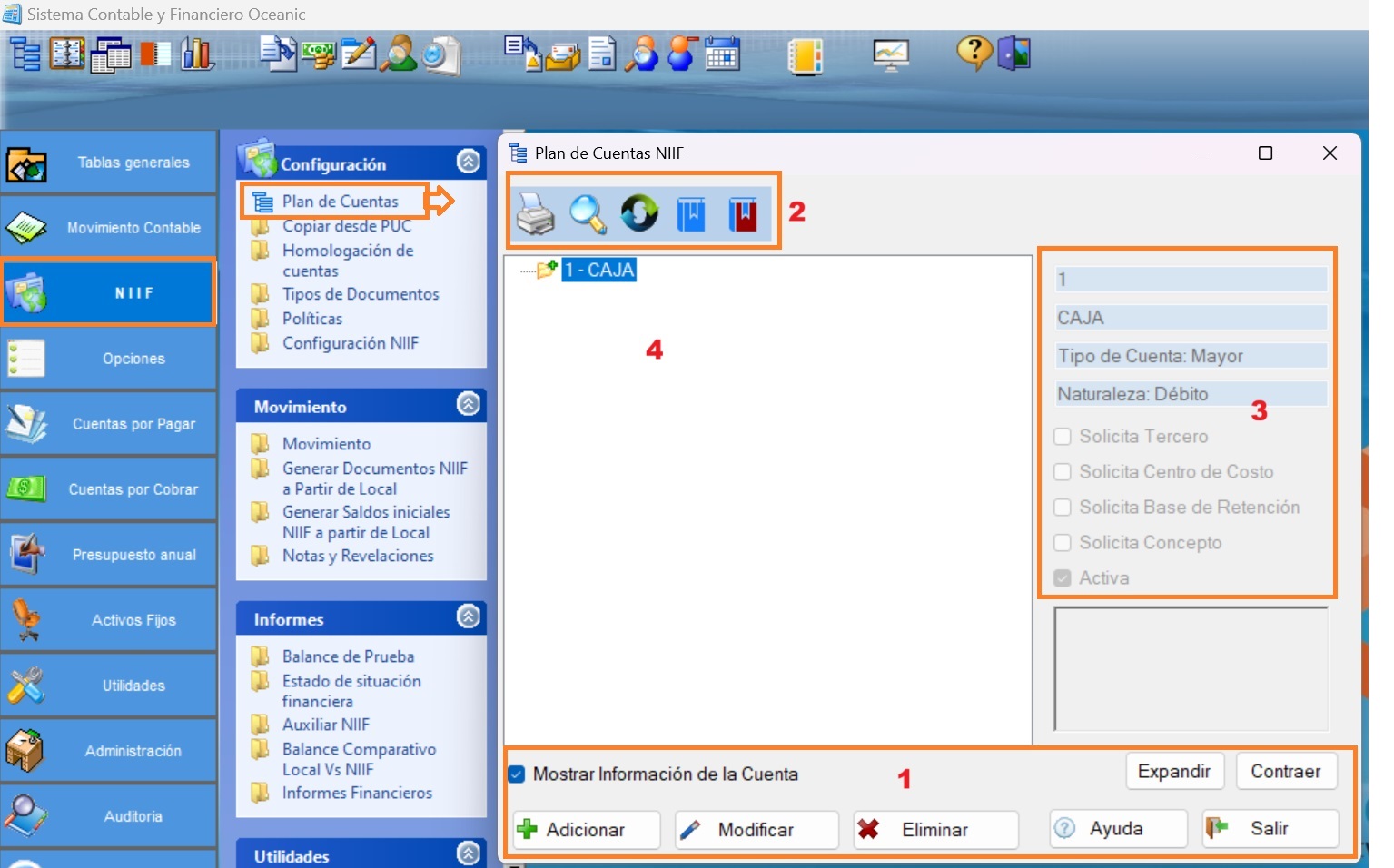Click the red bookmark book icon

coord(743,215)
